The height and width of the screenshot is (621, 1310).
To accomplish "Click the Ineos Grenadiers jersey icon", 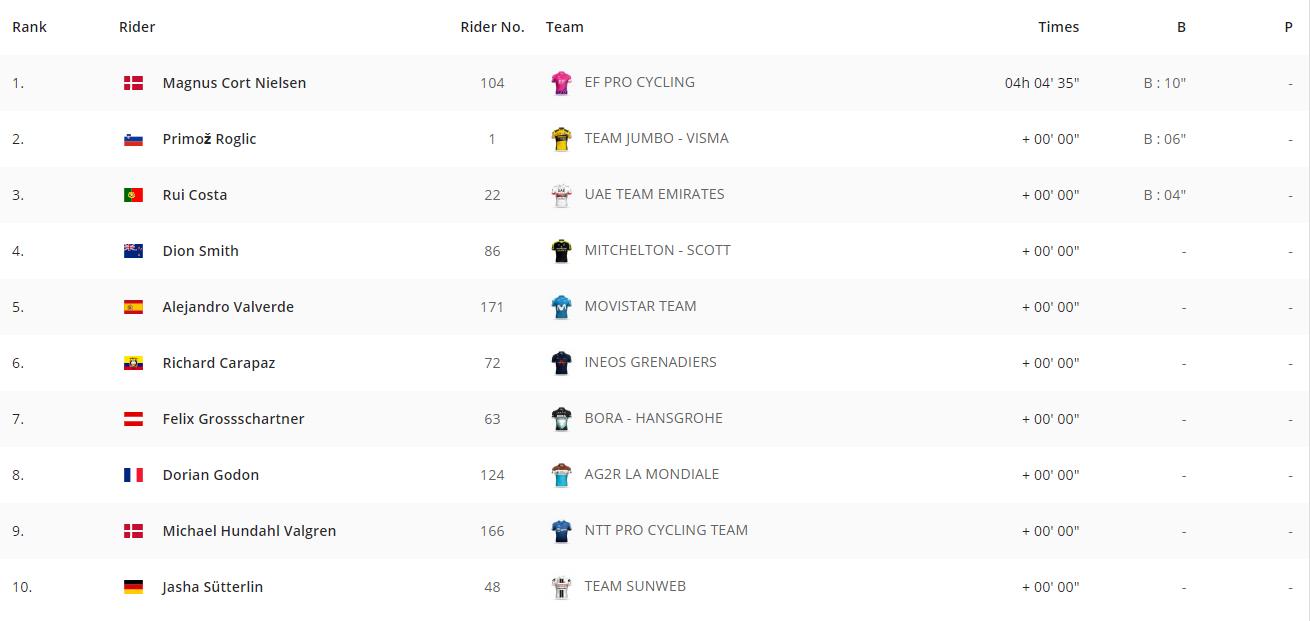I will pyautogui.click(x=562, y=363).
